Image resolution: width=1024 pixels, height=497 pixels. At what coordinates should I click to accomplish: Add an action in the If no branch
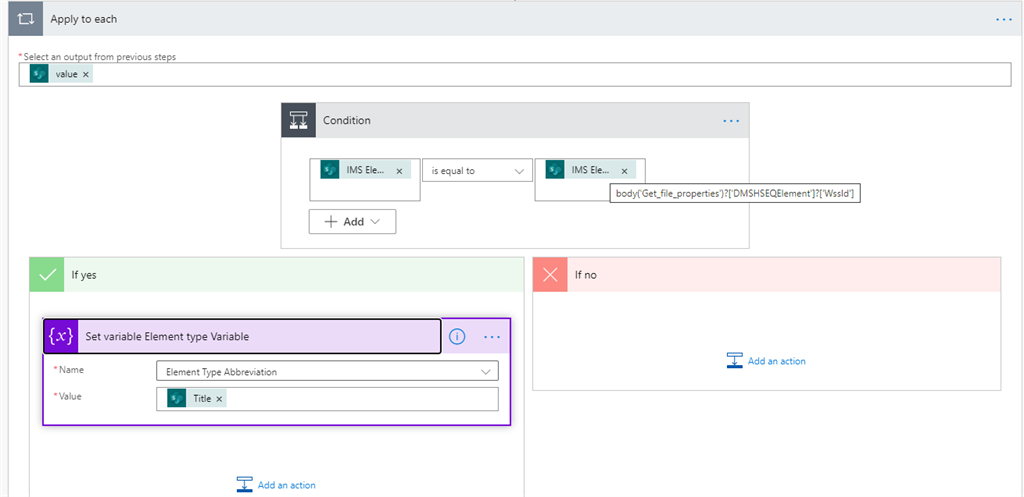(x=766, y=361)
